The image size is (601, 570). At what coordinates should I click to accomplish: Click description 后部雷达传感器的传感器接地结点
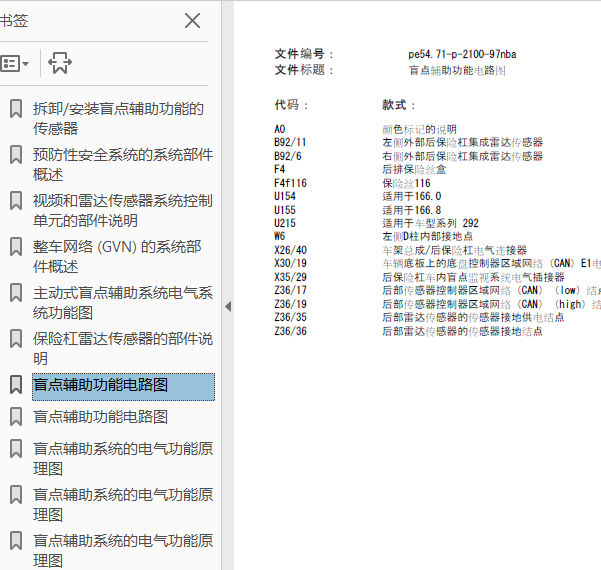462,331
